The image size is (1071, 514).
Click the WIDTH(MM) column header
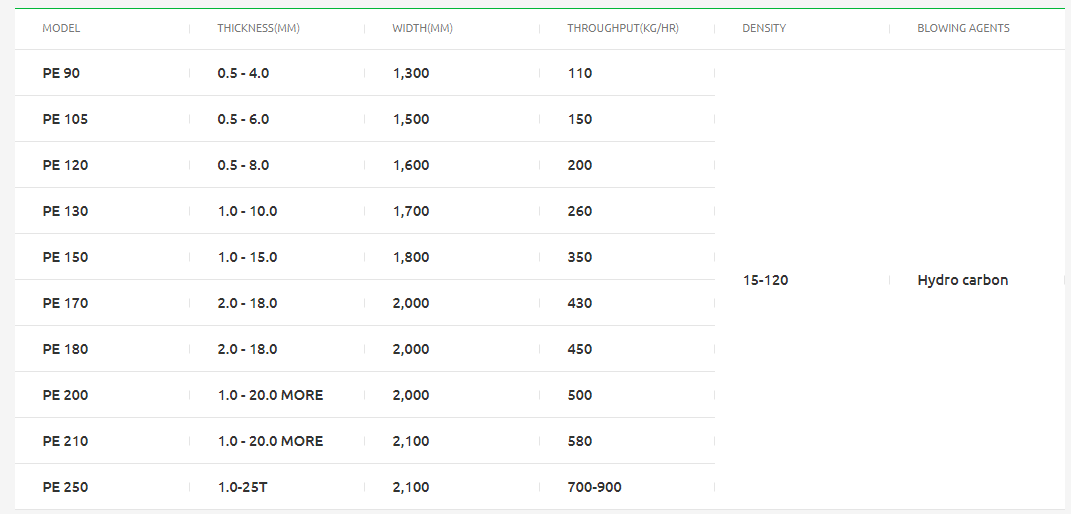[x=422, y=29]
